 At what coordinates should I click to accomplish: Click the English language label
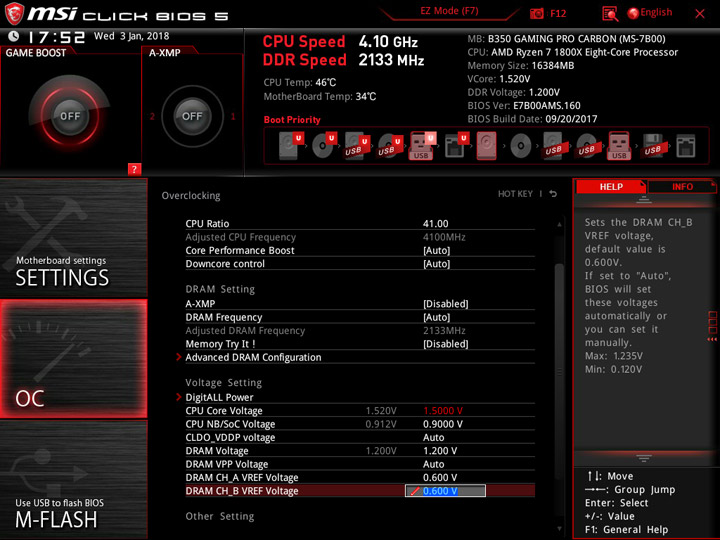click(x=656, y=12)
